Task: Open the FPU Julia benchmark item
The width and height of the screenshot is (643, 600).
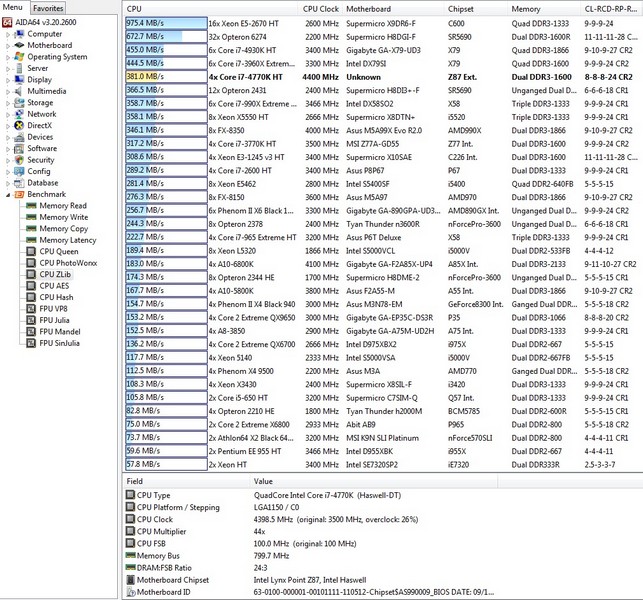Action: (x=48, y=320)
